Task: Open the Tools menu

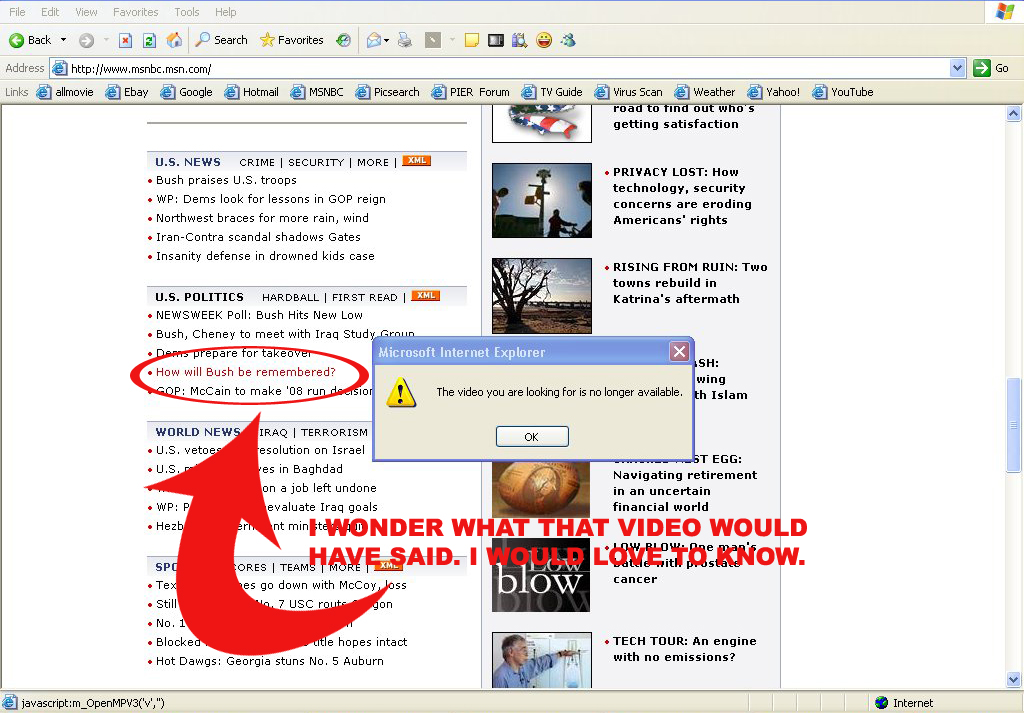Action: 187,12
